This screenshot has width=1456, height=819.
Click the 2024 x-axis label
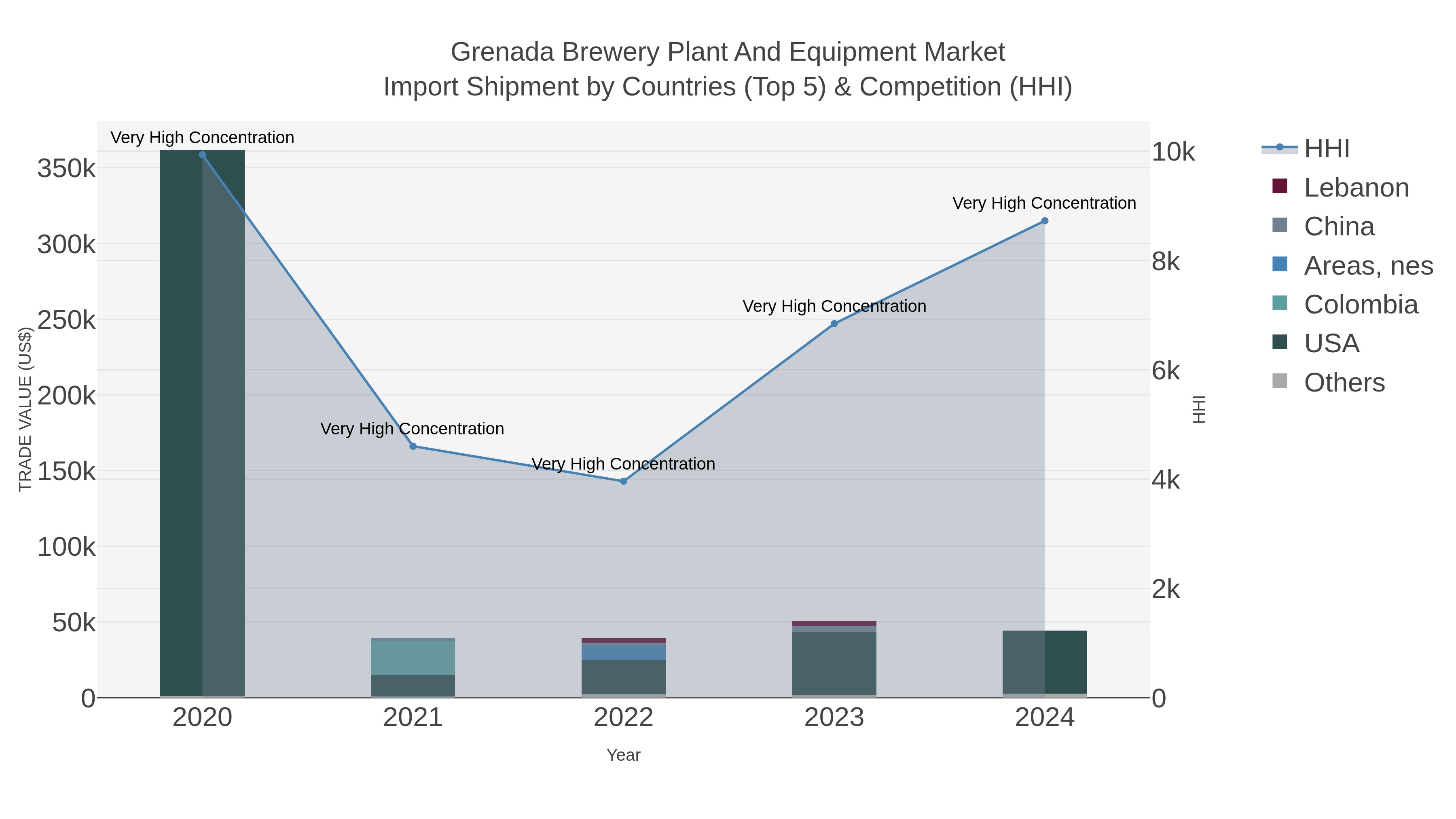(1045, 718)
